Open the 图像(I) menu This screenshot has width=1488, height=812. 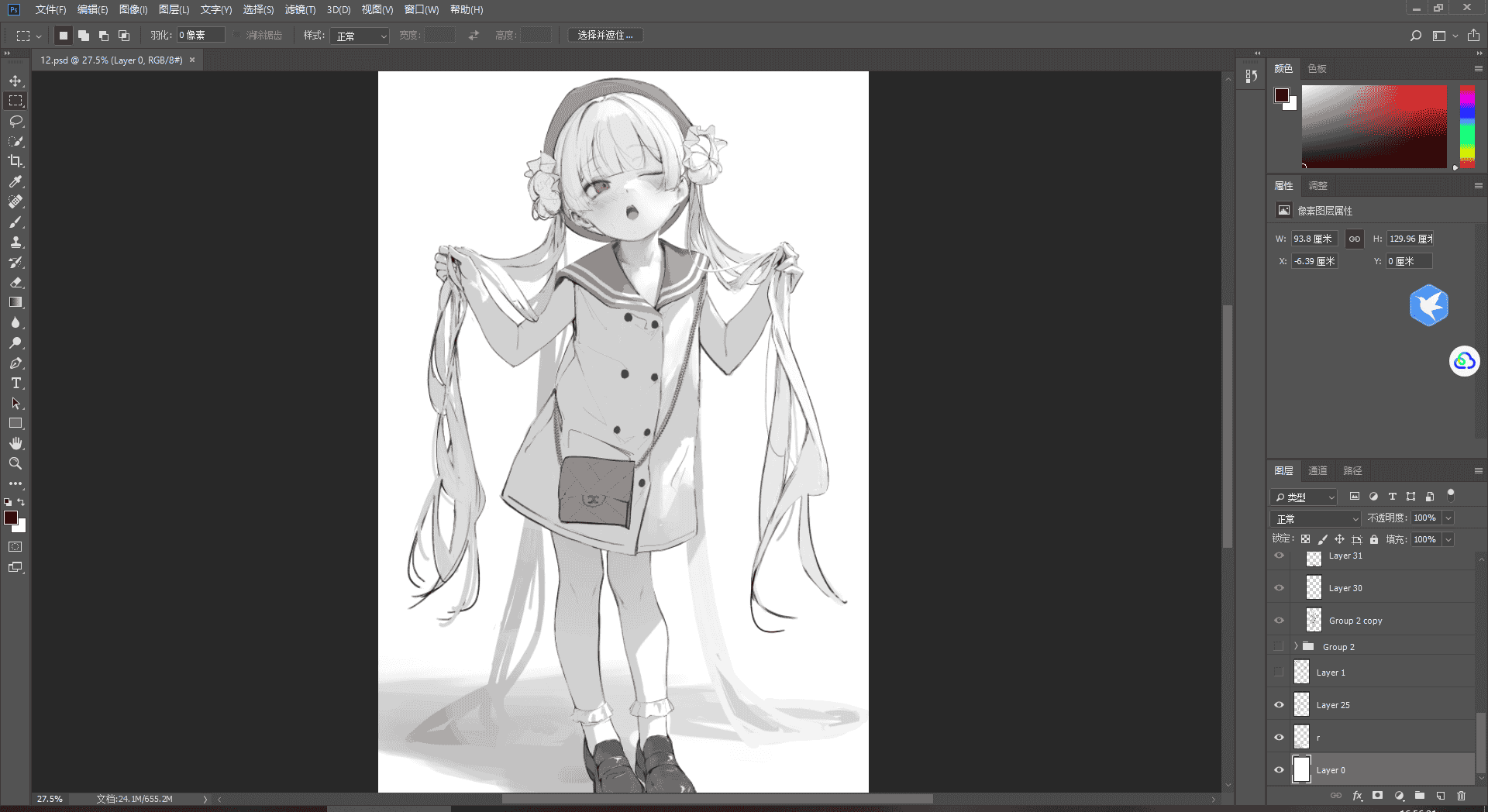tap(133, 10)
